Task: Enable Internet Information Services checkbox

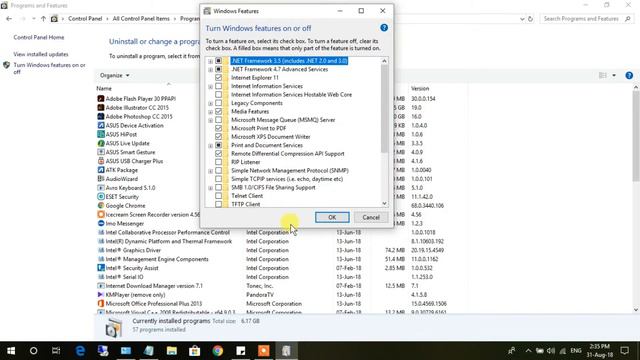Action: [218, 86]
